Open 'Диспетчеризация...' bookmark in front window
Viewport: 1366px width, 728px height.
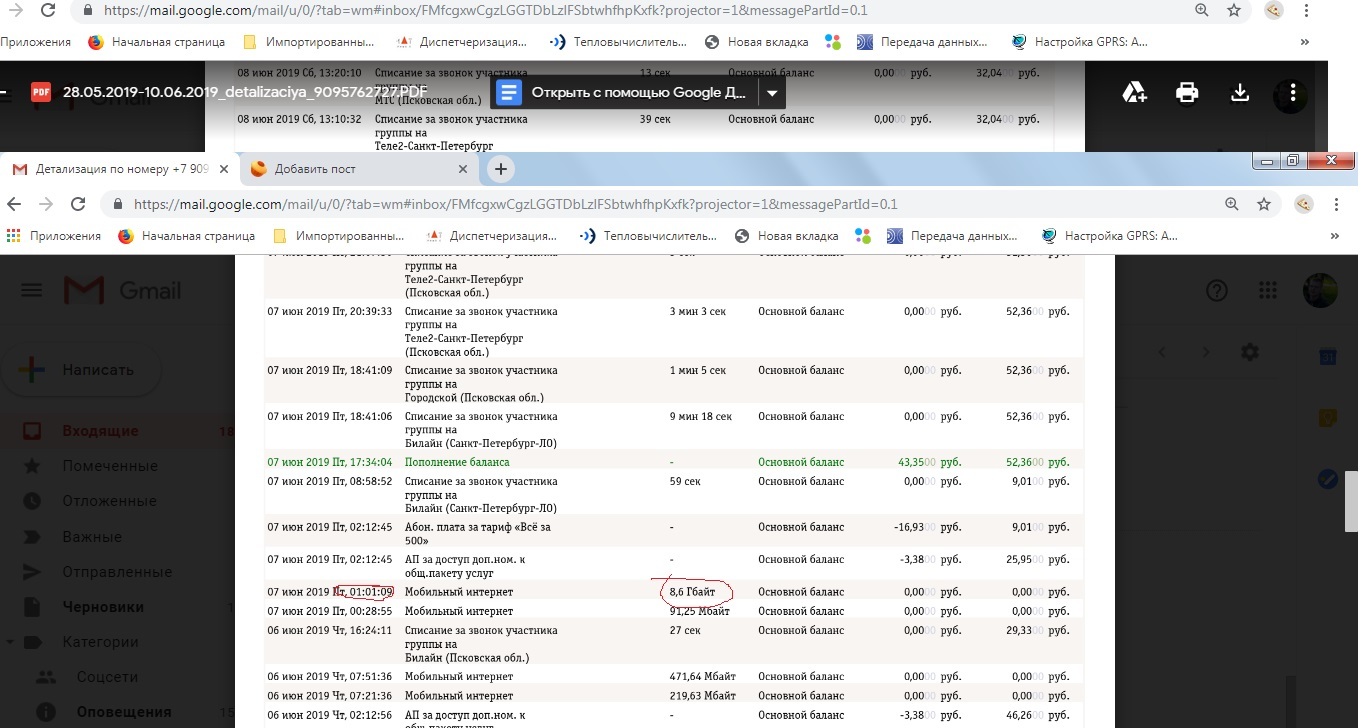pyautogui.click(x=491, y=236)
